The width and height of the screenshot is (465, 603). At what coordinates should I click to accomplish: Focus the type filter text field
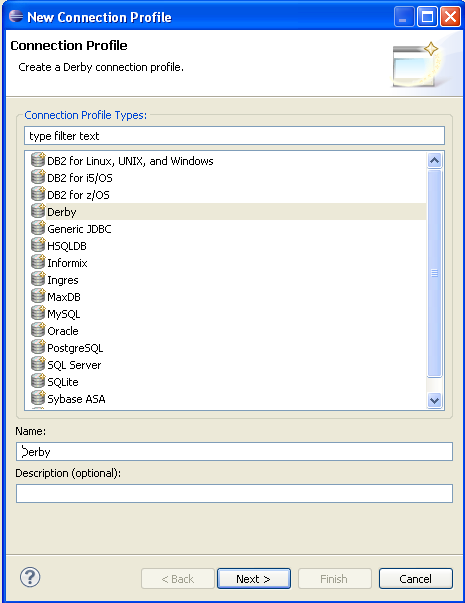pyautogui.click(x=234, y=136)
